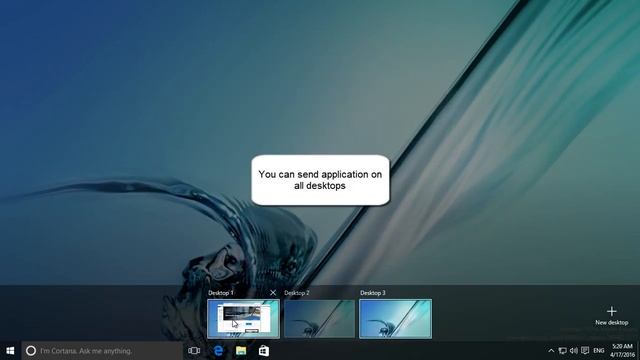Switch to the Desktop 2 thumbnail
Image resolution: width=640 pixels, height=360 pixels.
coord(319,319)
